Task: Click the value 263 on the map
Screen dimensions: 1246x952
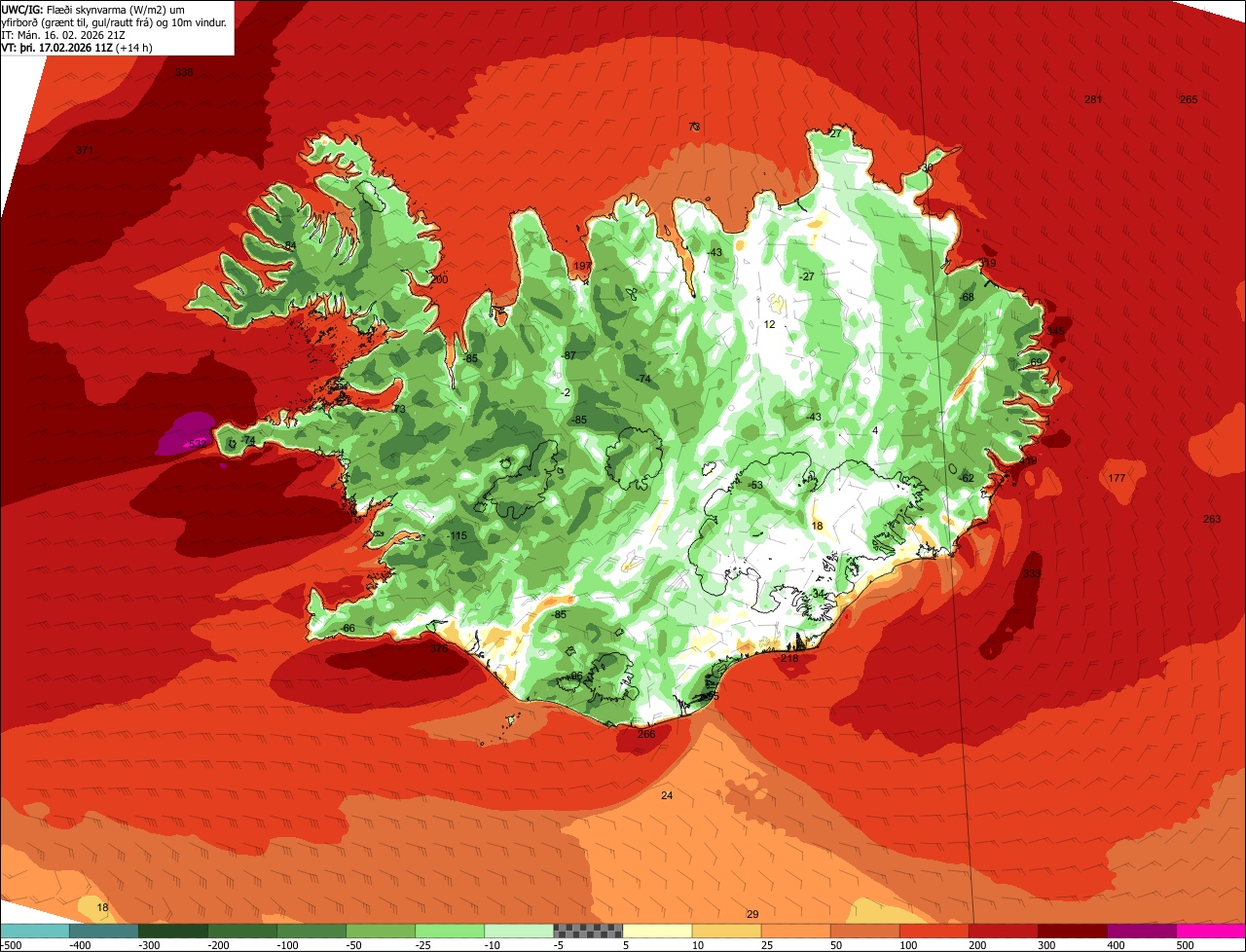Action: 1212,520
